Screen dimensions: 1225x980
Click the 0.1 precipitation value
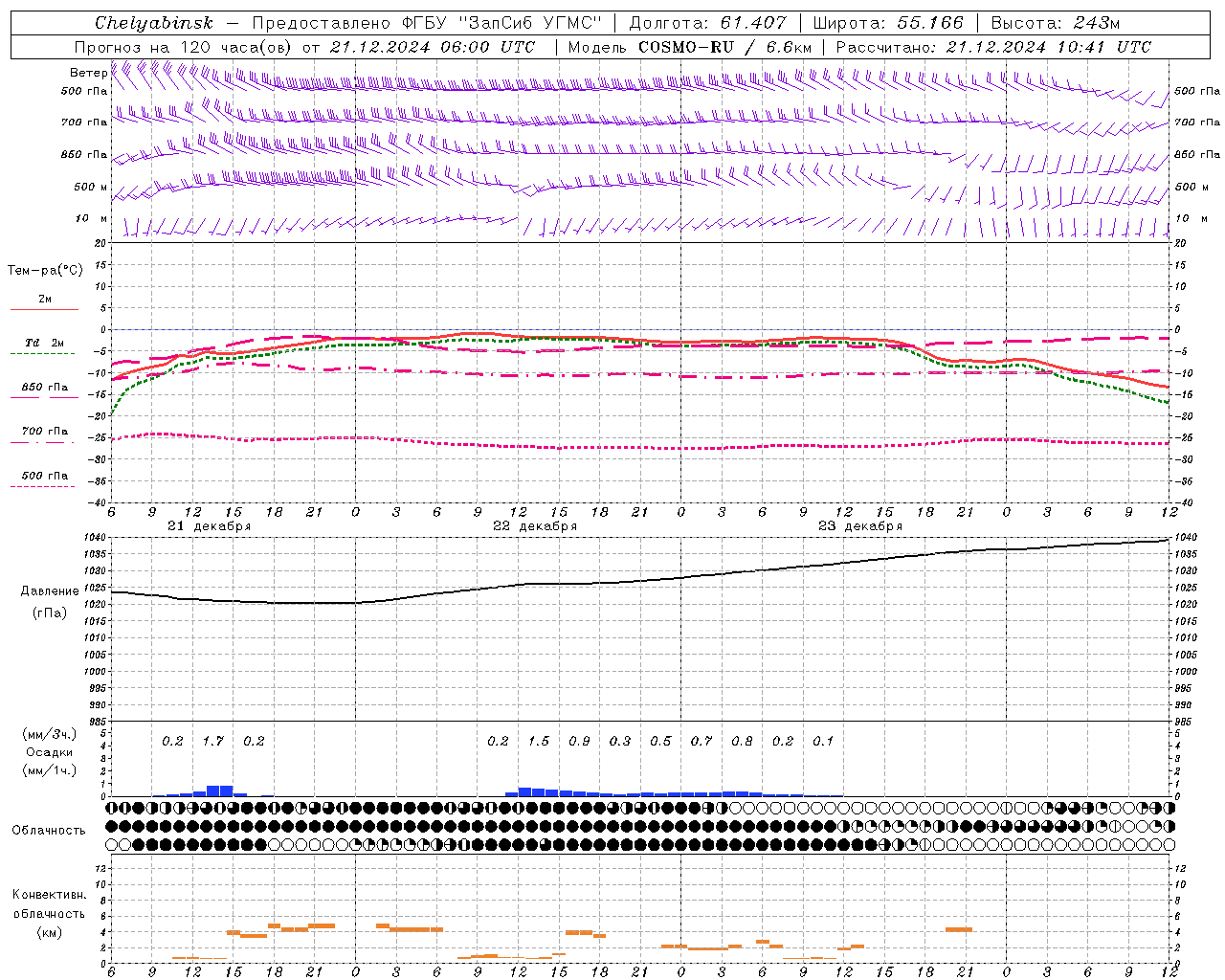pyautogui.click(x=823, y=741)
